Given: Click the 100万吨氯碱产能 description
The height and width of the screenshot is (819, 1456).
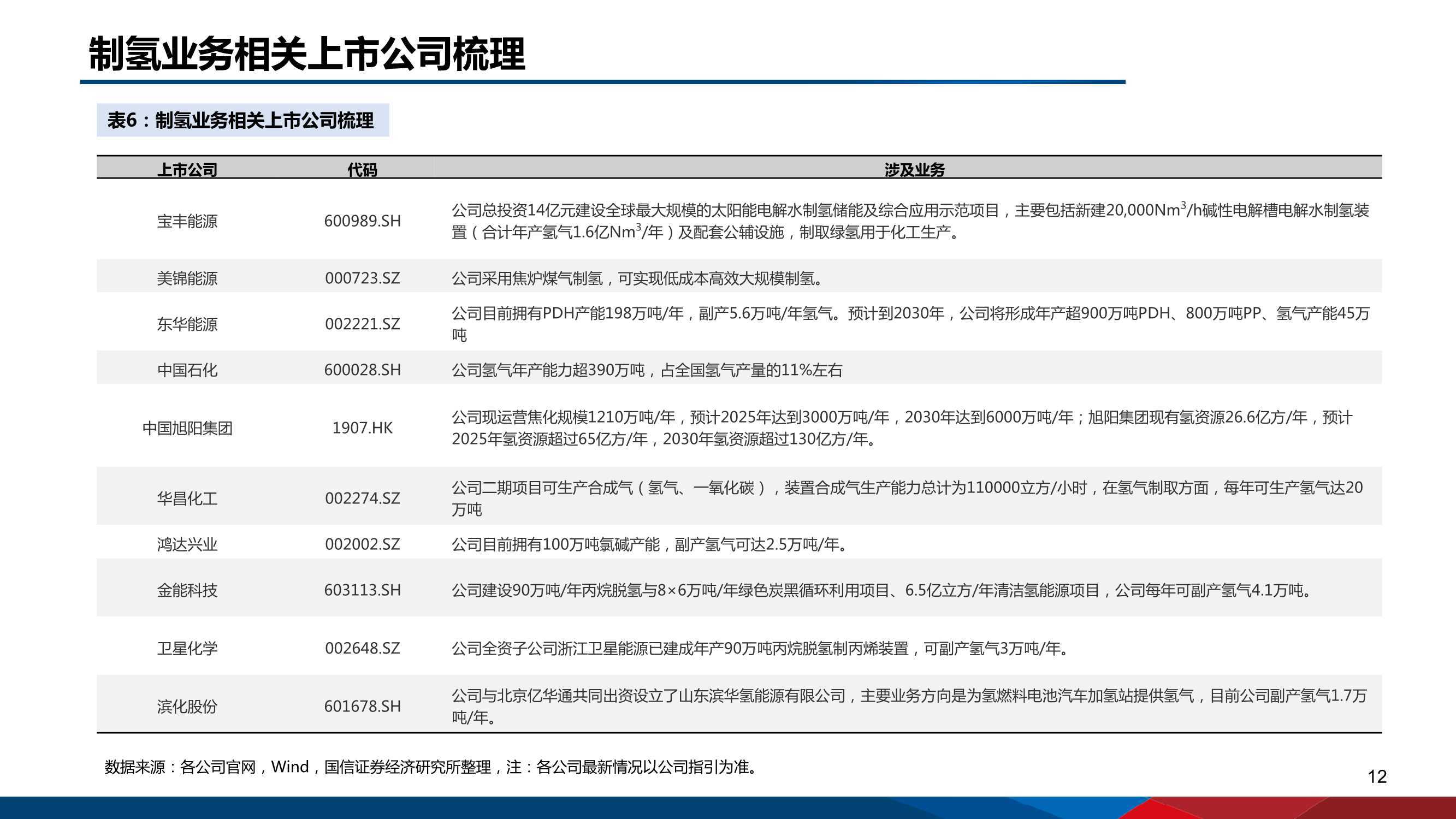Looking at the screenshot, I should [650, 544].
